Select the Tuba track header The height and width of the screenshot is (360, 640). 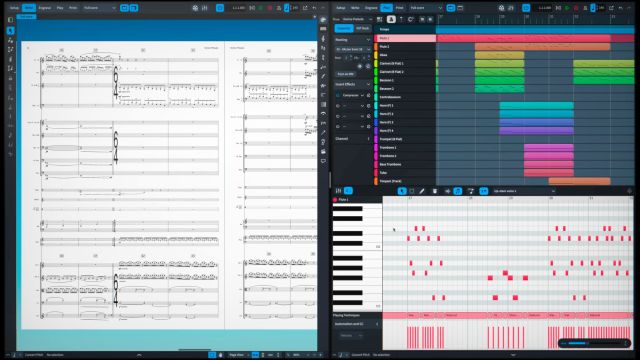point(407,173)
